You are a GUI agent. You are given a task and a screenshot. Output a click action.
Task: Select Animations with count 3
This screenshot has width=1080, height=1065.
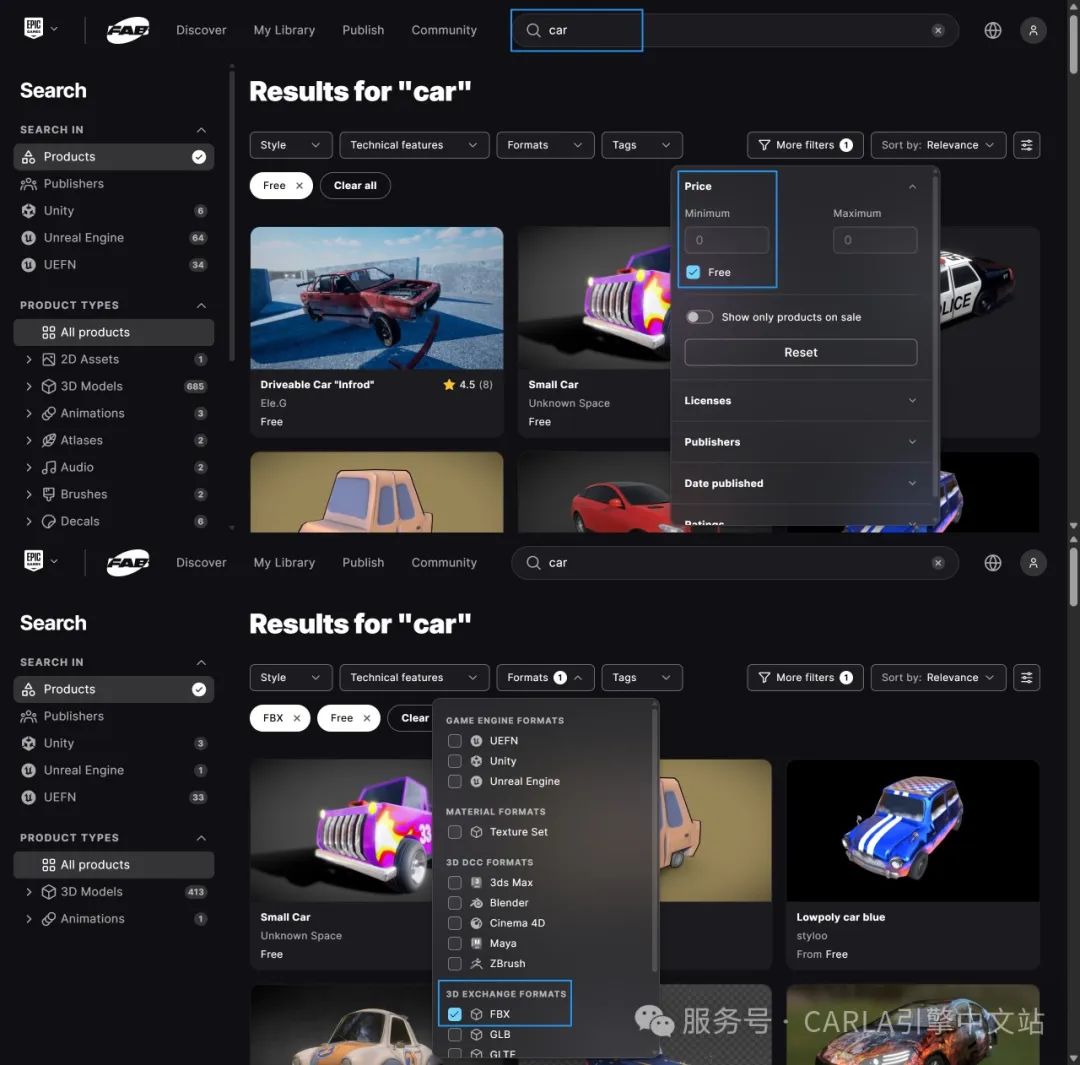(x=114, y=413)
